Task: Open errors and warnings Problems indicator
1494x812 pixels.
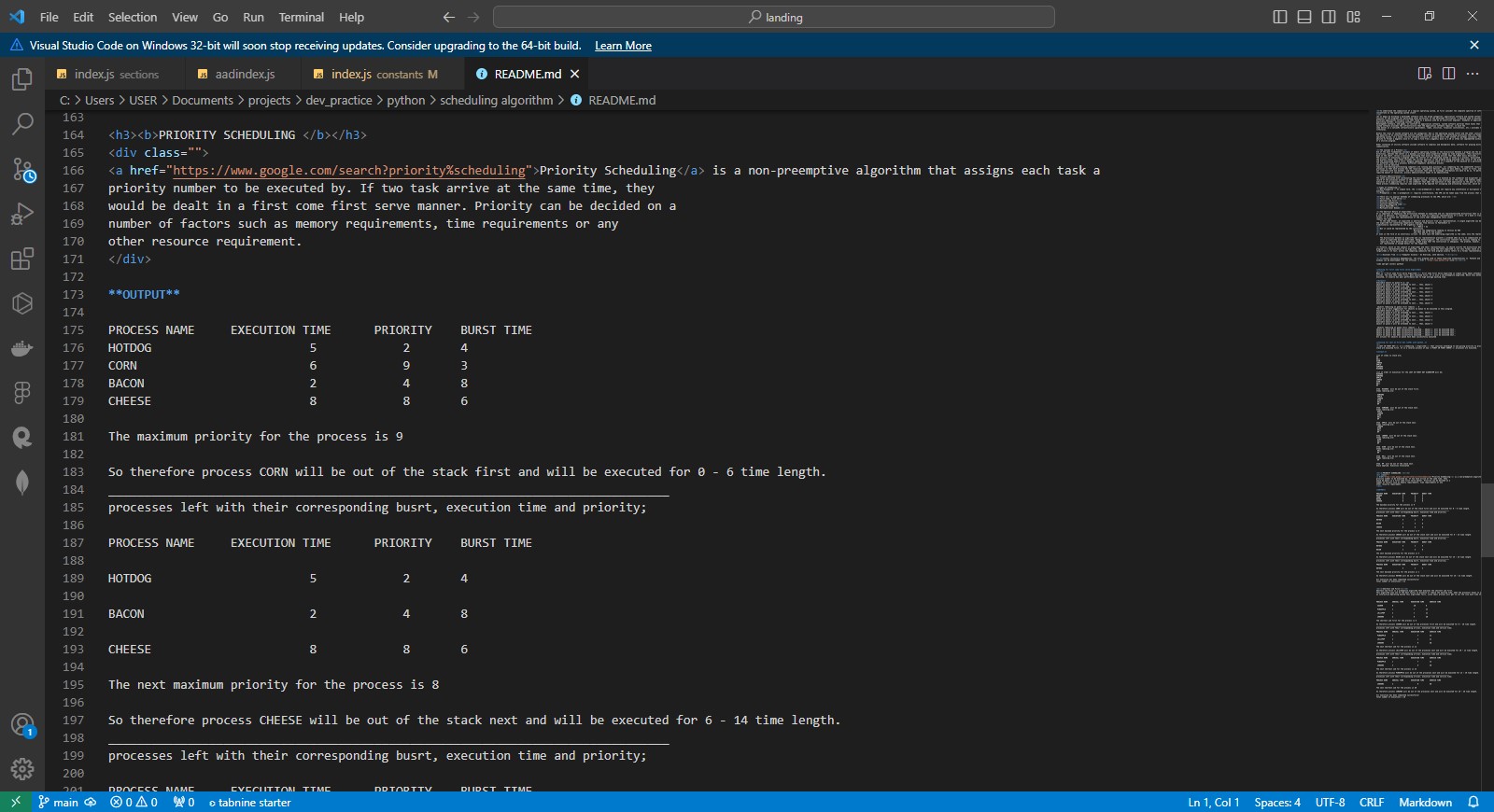Action: 134,802
